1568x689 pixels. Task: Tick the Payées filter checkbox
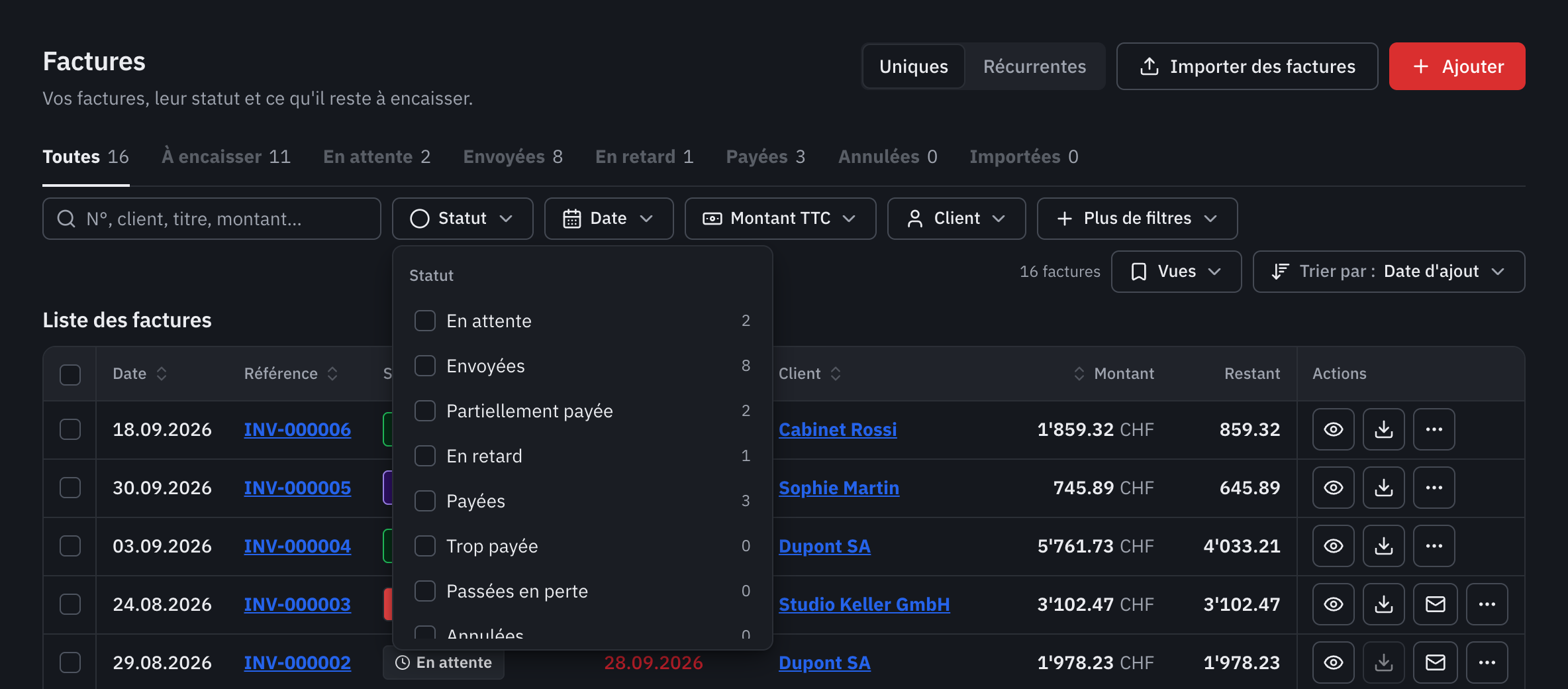(x=425, y=501)
